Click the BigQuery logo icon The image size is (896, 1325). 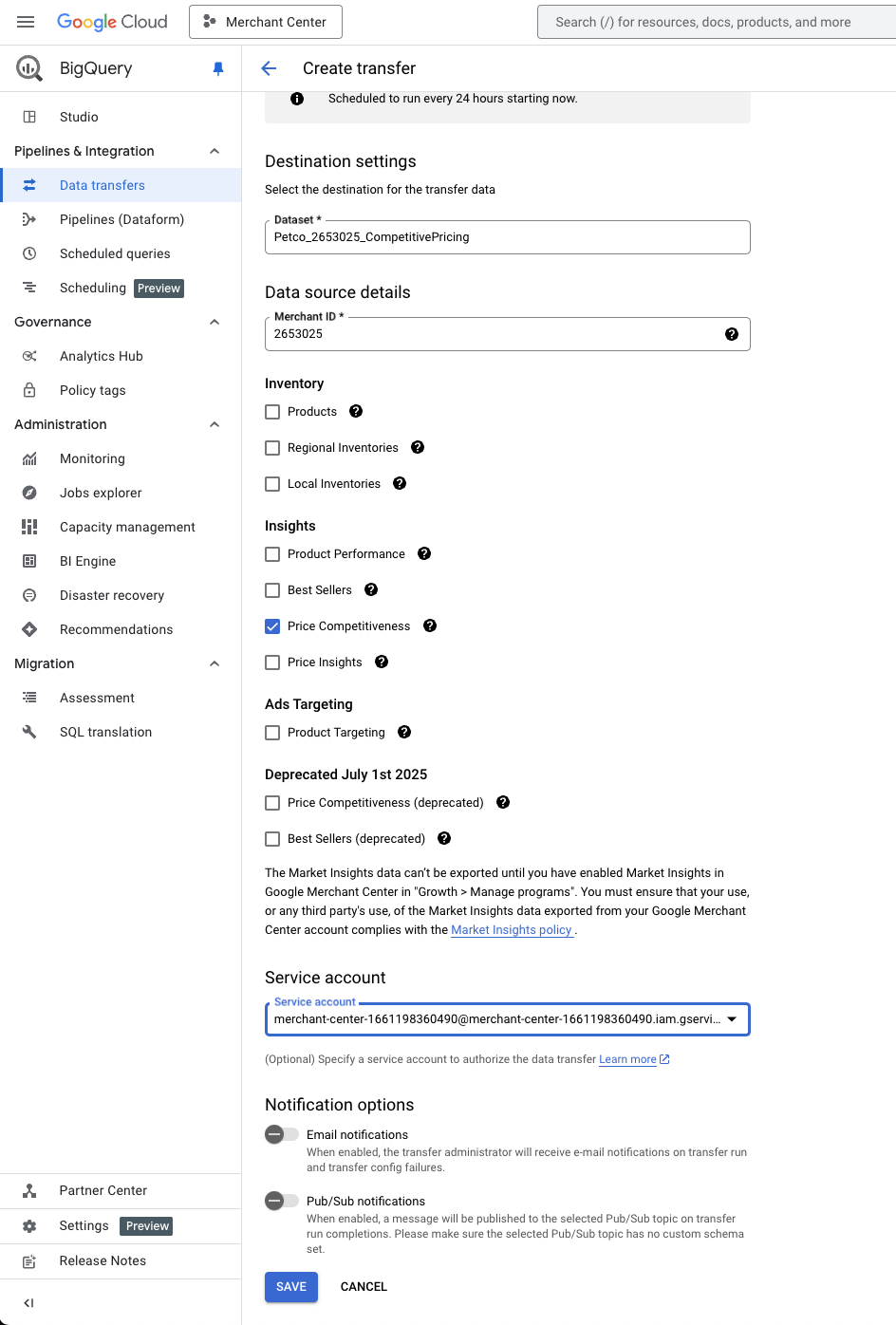pyautogui.click(x=29, y=67)
